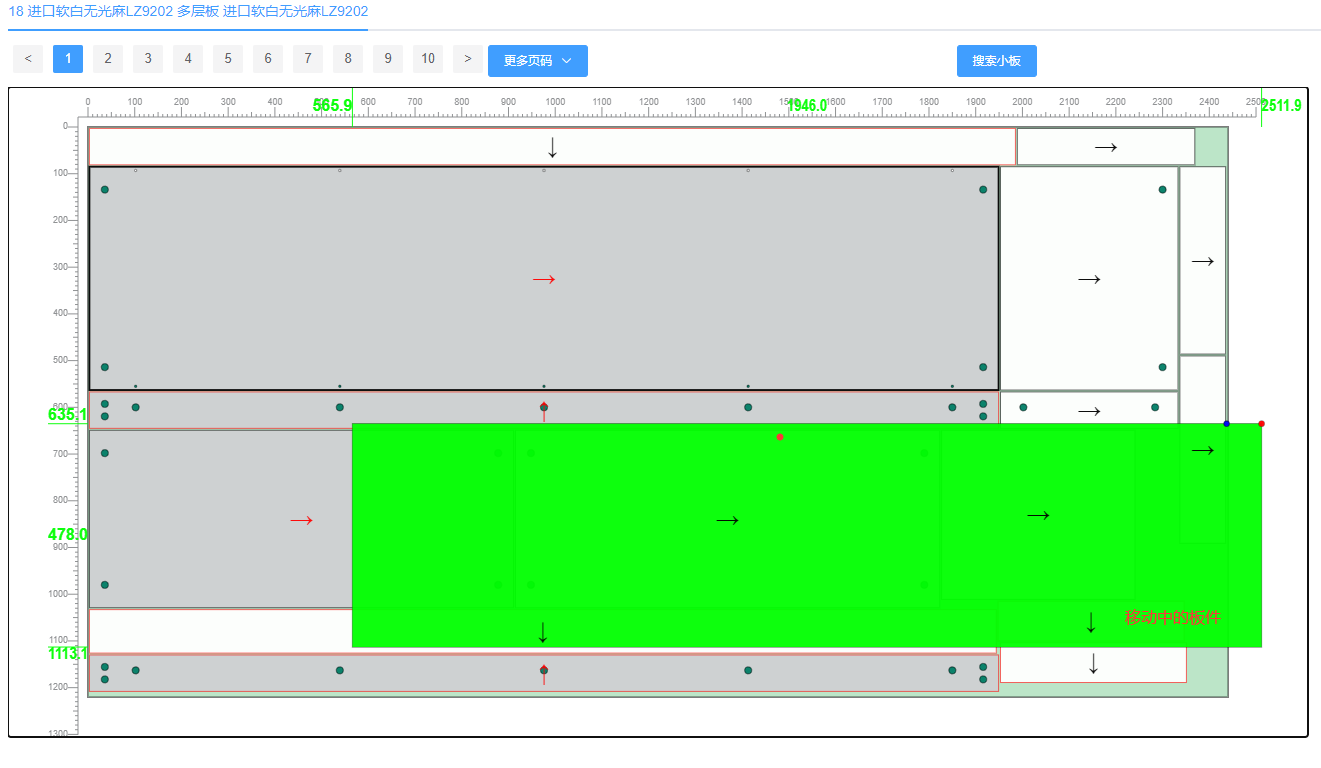1321x768 pixels.
Task: Click the 搜索小板 button
Action: coord(996,61)
